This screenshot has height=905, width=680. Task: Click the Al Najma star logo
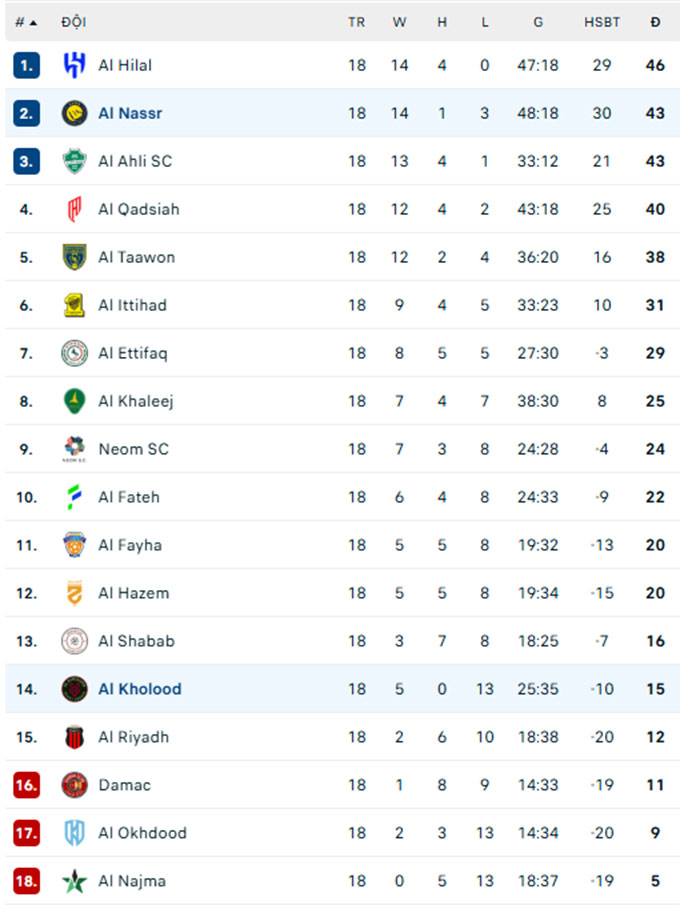tap(75, 881)
